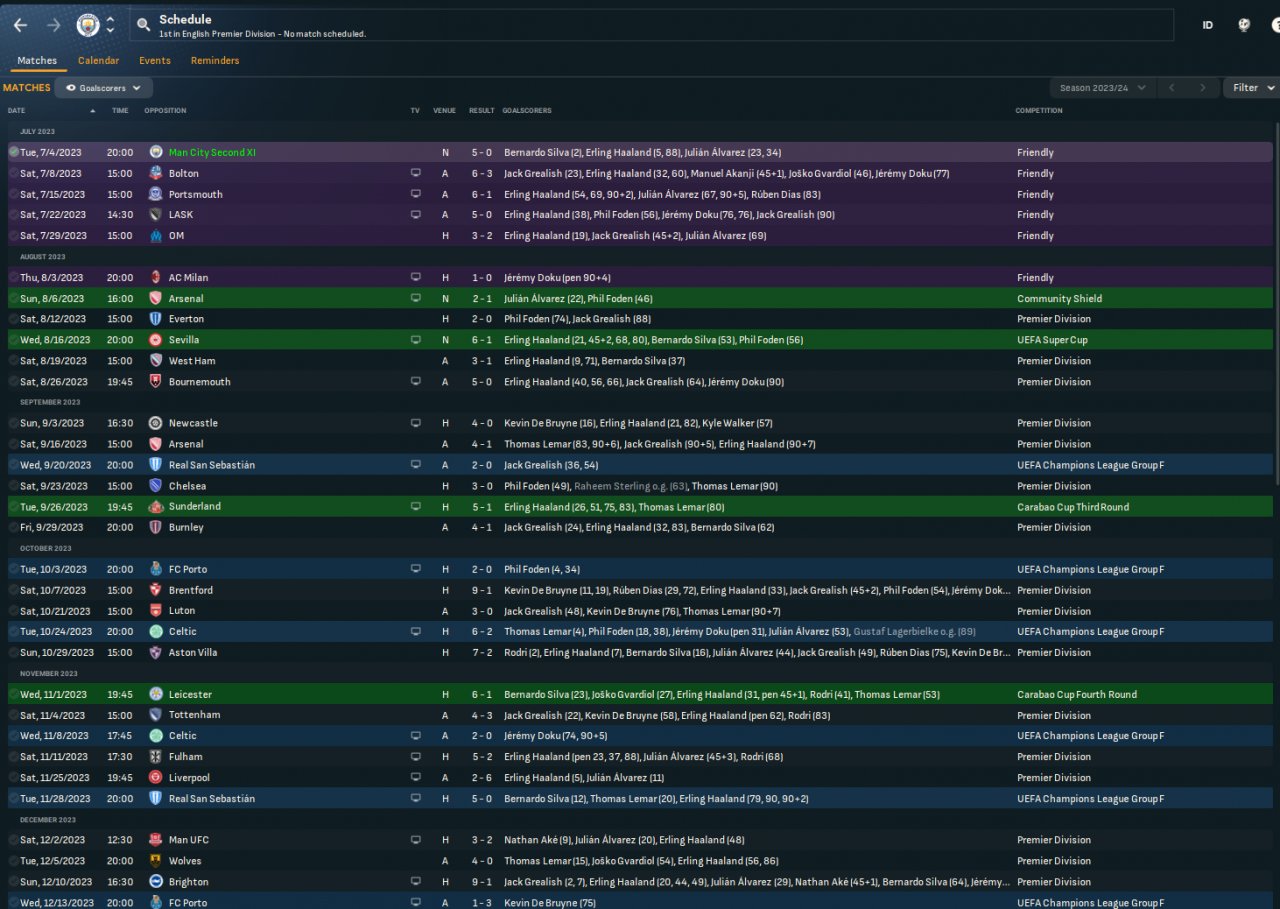
Task: Select the Matches tab
Action: pyautogui.click(x=37, y=61)
